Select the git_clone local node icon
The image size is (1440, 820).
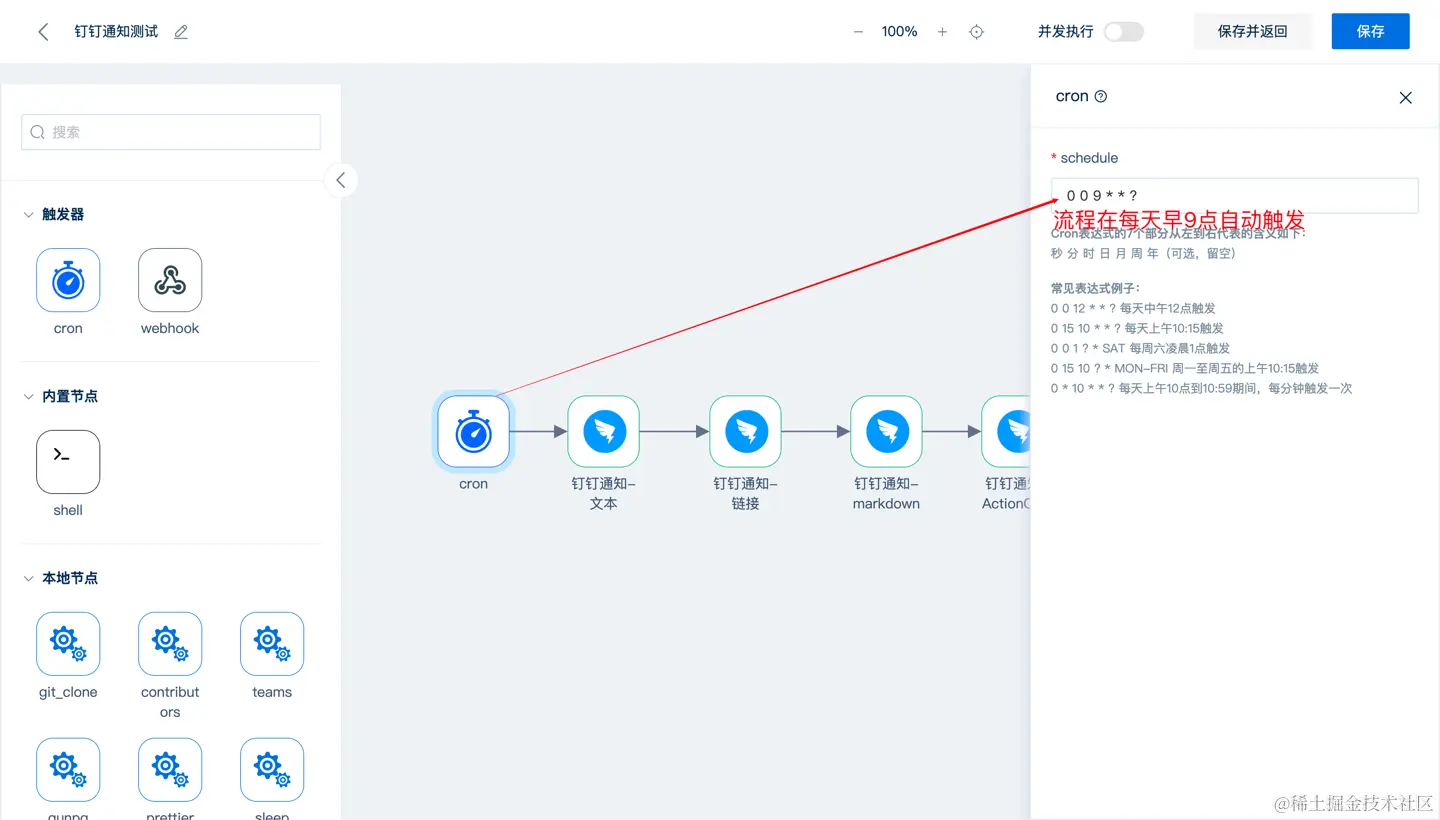pos(68,644)
